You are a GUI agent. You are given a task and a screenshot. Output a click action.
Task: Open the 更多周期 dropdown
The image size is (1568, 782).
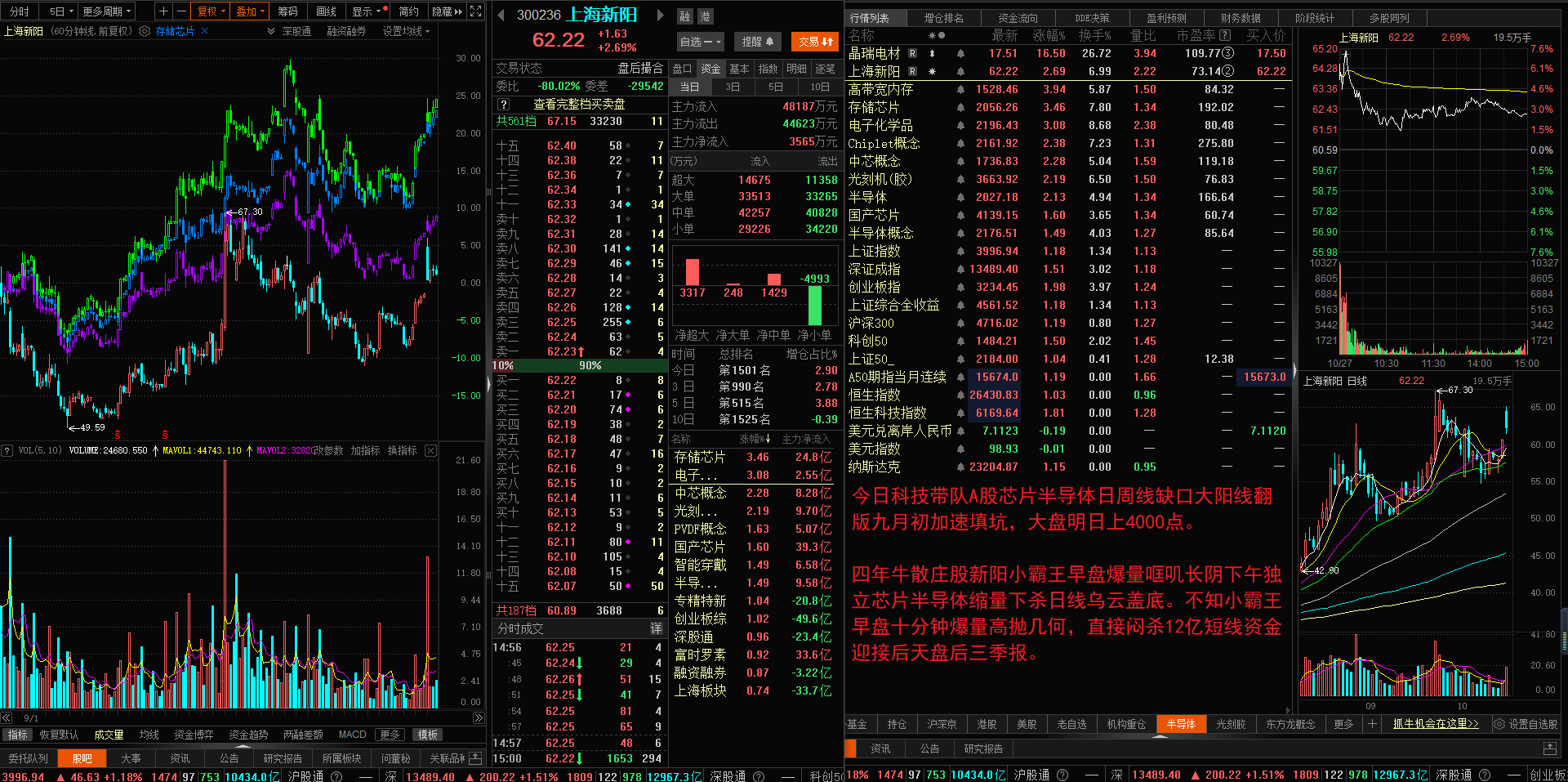(x=107, y=11)
